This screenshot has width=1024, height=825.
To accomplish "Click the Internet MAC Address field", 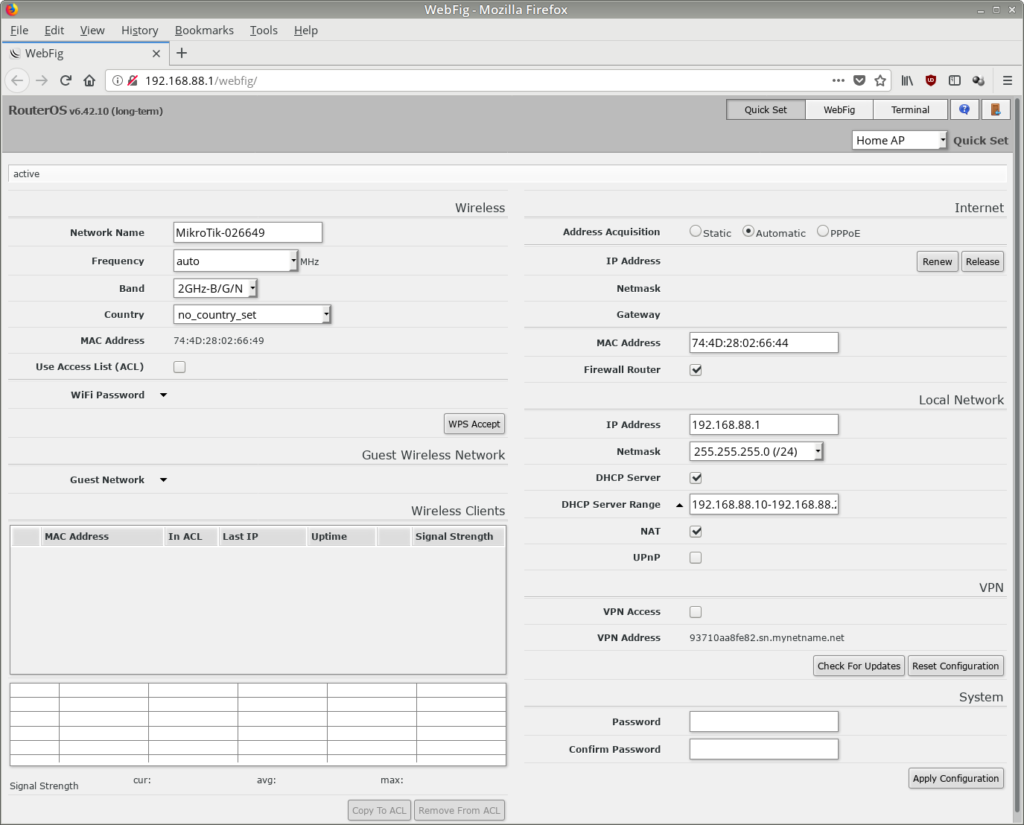I will [763, 342].
